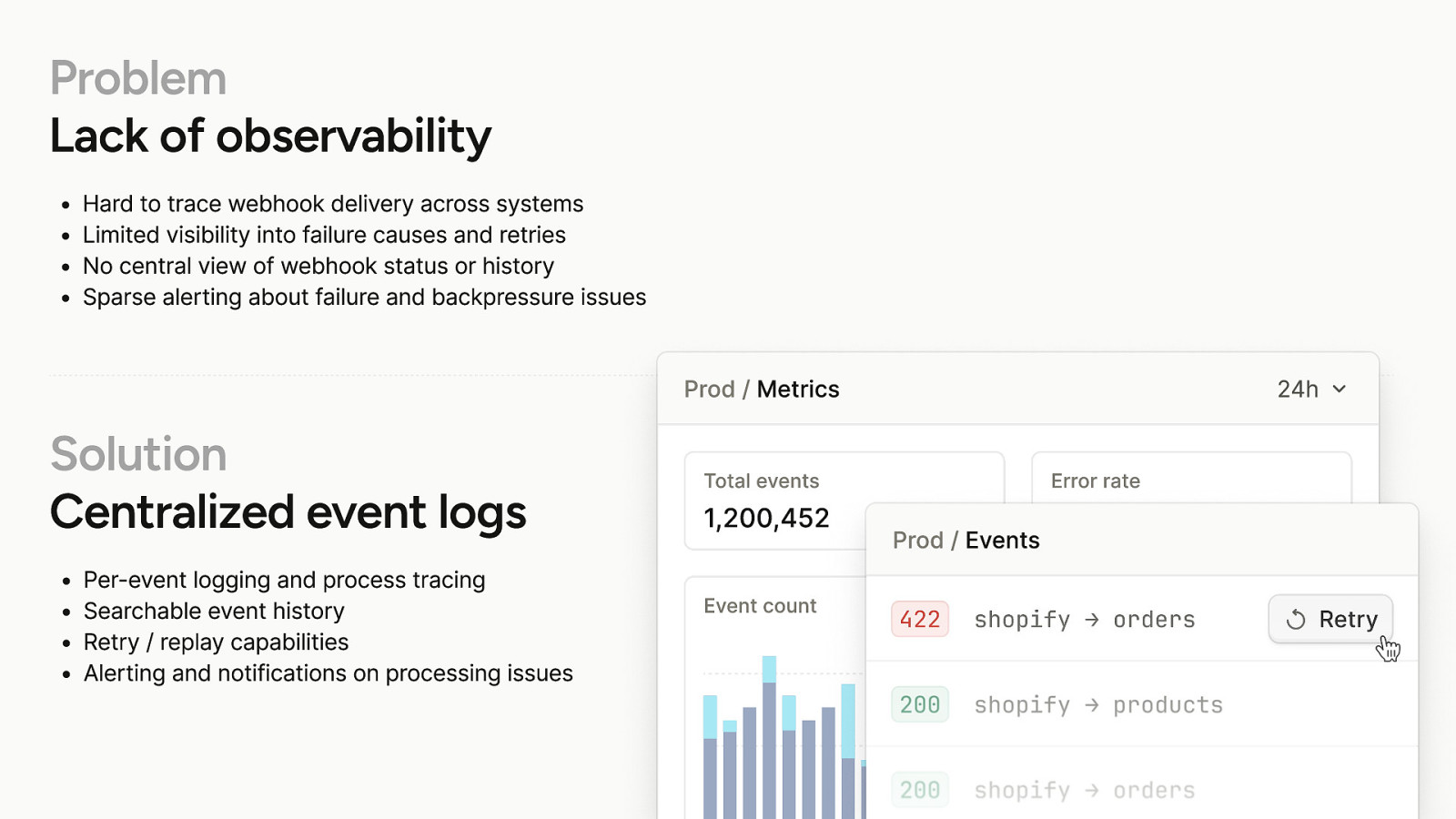Click the arrow icon in the 422 row

coord(1092,620)
